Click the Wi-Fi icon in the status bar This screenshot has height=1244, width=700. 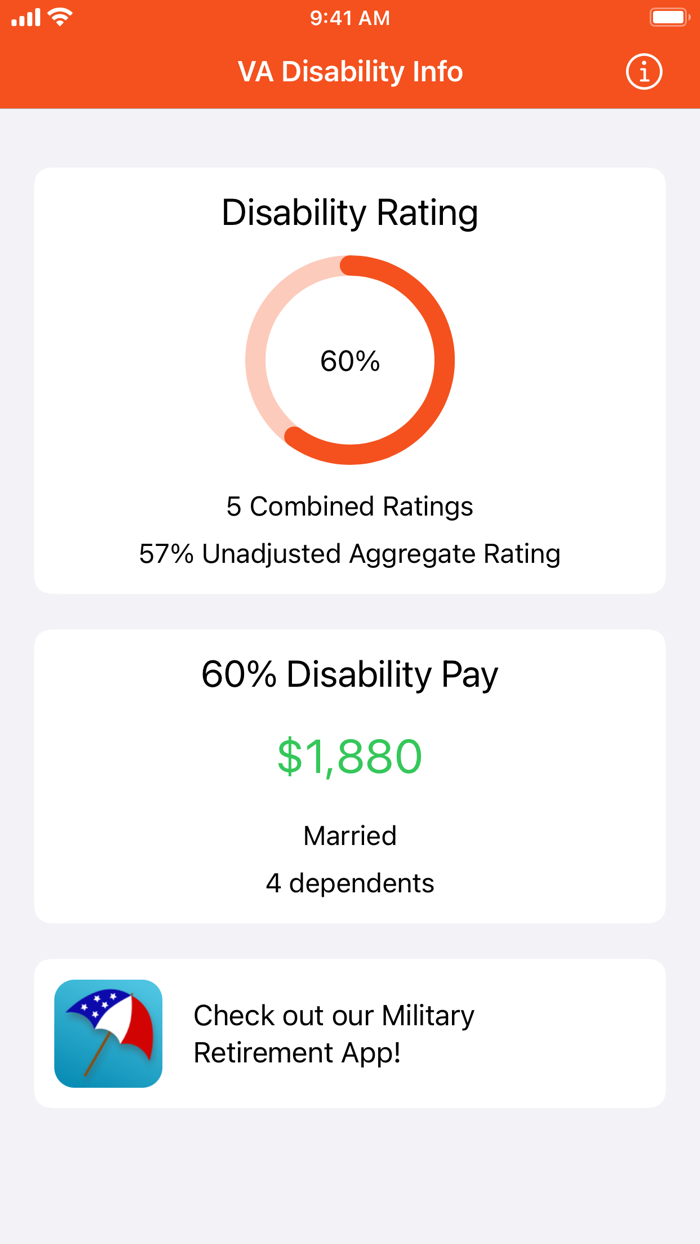(x=58, y=17)
